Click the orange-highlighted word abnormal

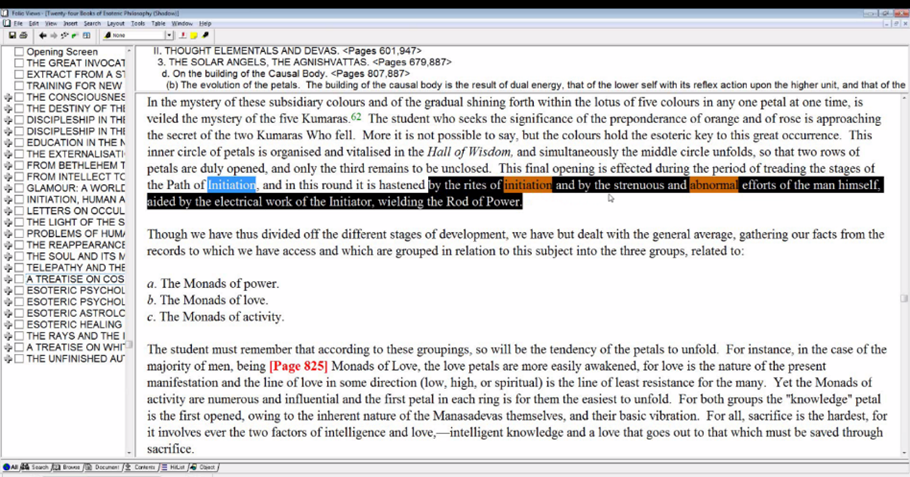pos(714,185)
